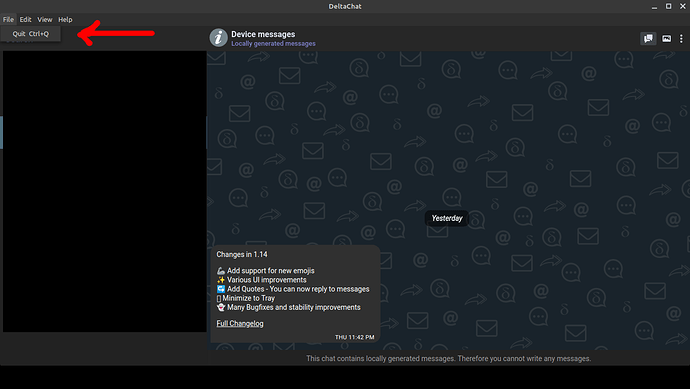Open the three-dot chat options menu
Viewport: 690px width, 389px height.
point(681,39)
